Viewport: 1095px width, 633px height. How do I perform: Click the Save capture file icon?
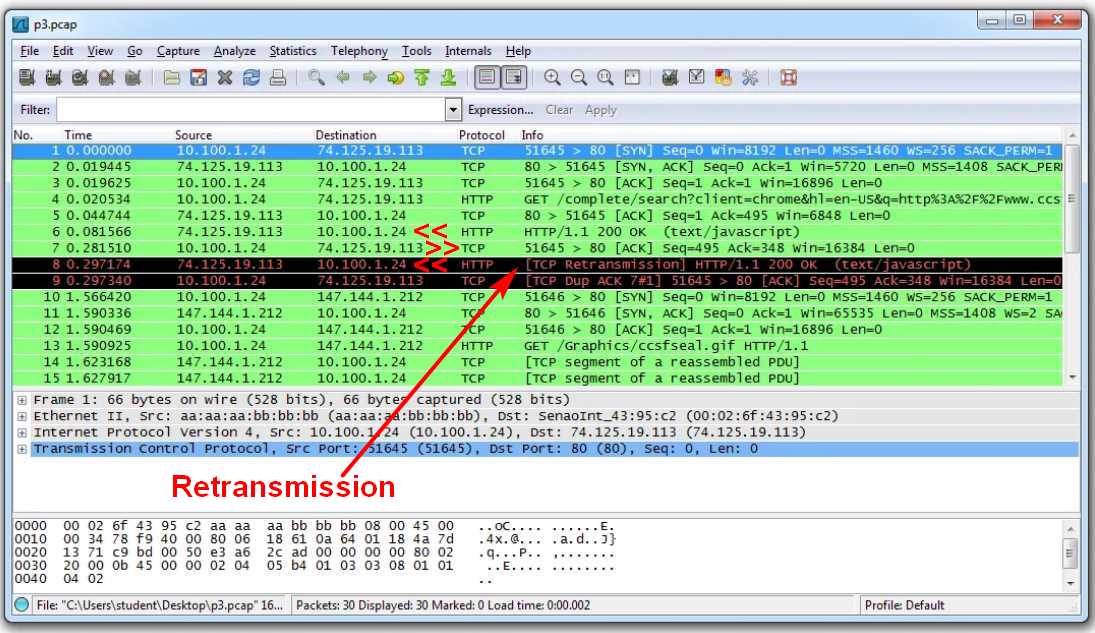(198, 77)
